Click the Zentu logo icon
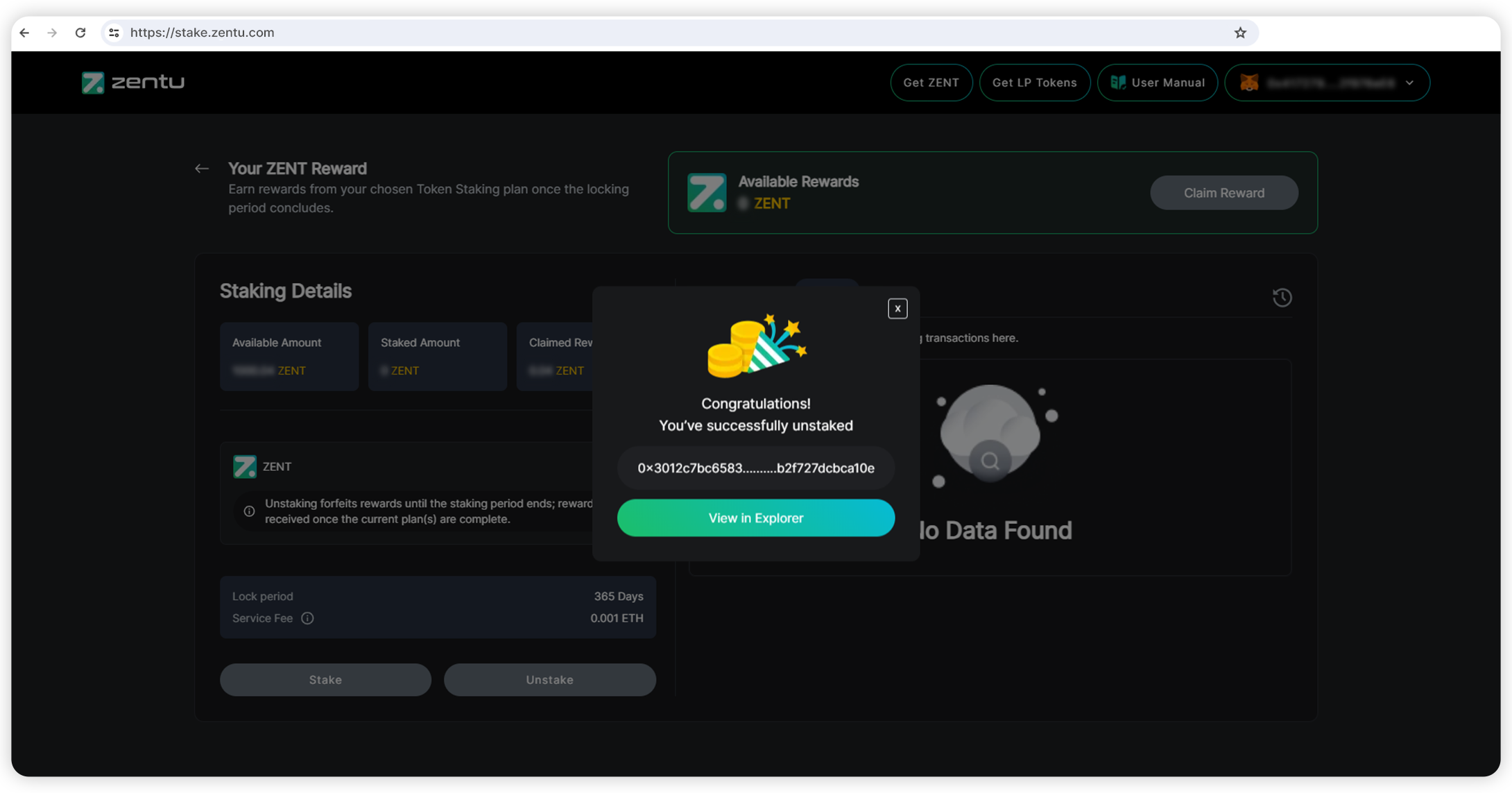The height and width of the screenshot is (793, 1512). coord(93,83)
